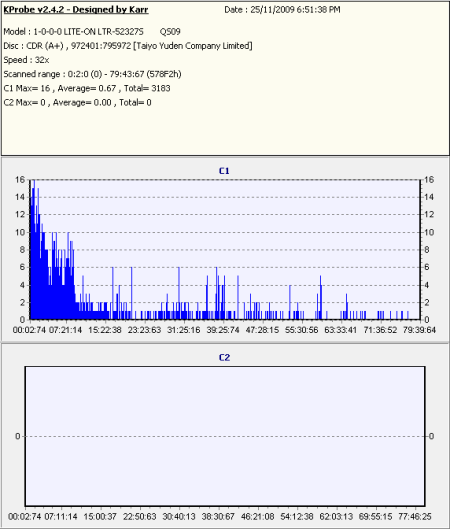The image size is (450, 529).
Task: Click the 38:30:67 label on C2 axis
Action: [218, 517]
